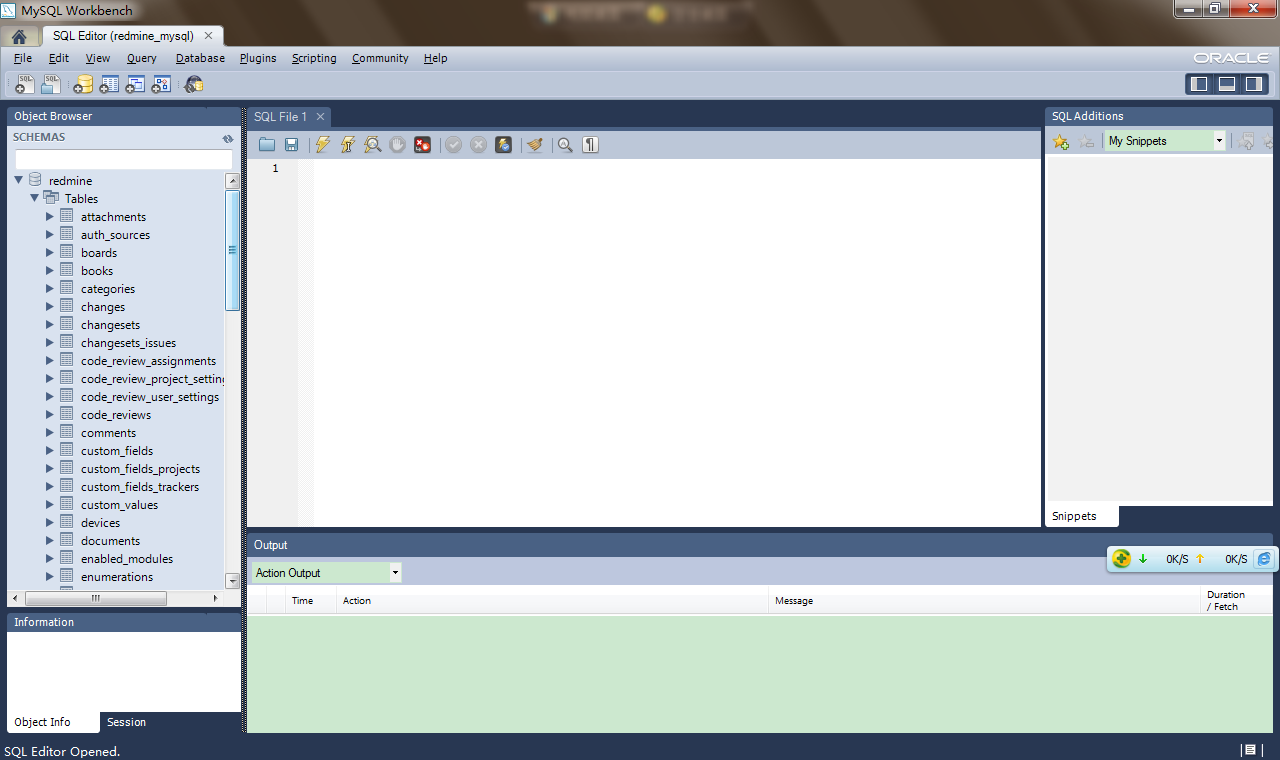Expand the boards table node
This screenshot has width=1280, height=760.
coord(50,253)
